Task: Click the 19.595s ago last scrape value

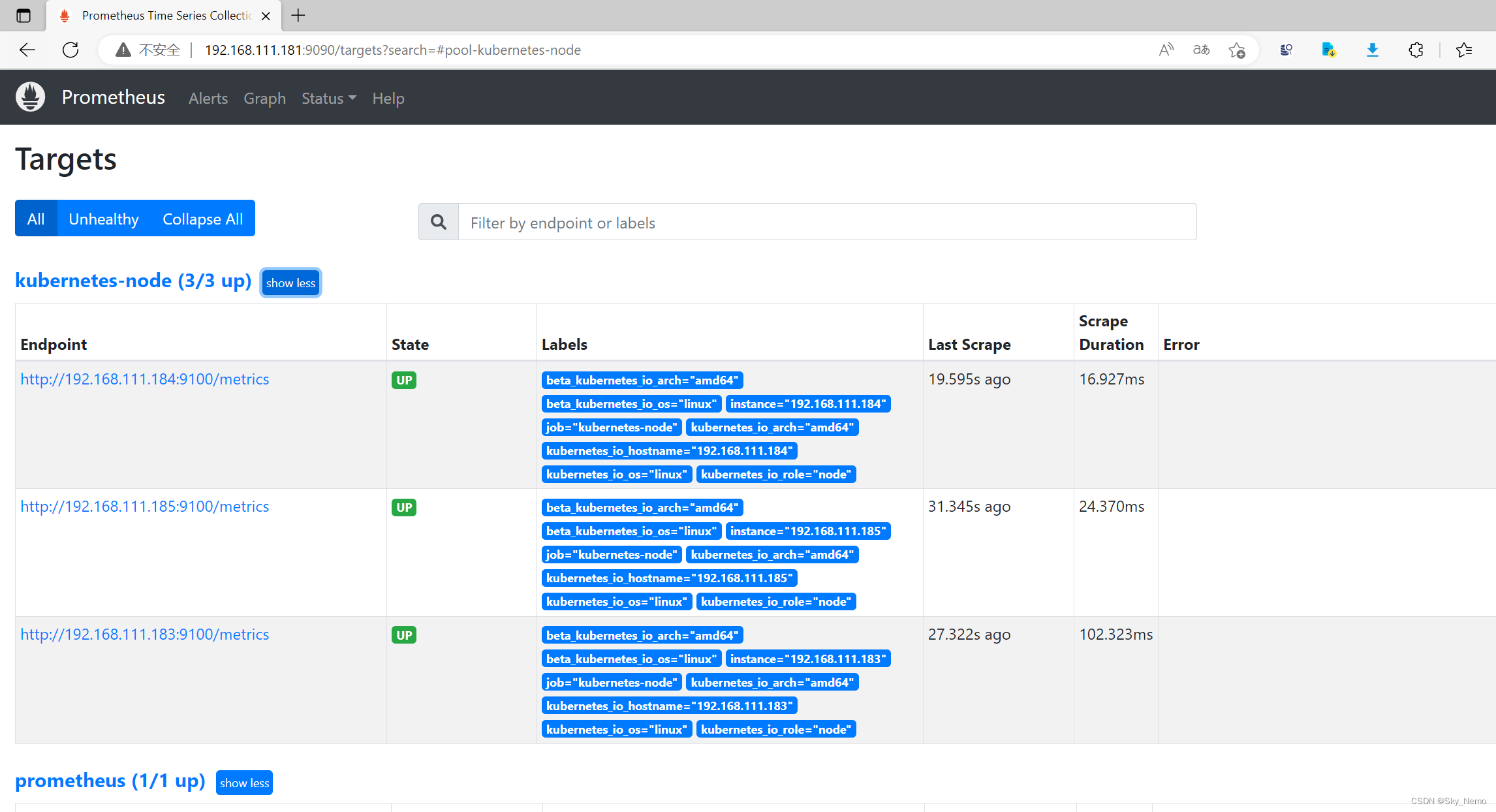Action: tap(969, 379)
